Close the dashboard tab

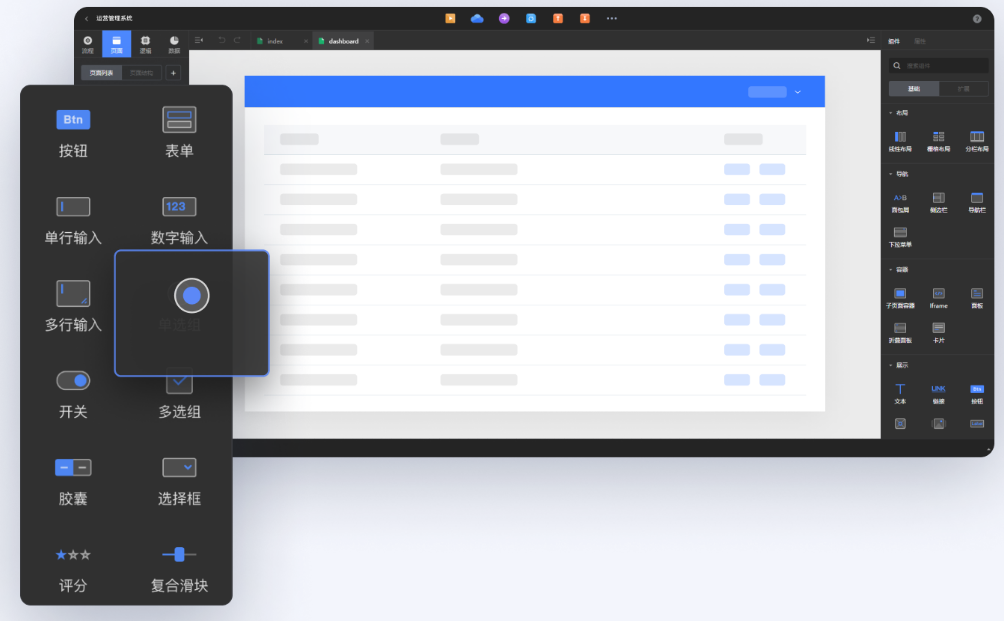(368, 41)
